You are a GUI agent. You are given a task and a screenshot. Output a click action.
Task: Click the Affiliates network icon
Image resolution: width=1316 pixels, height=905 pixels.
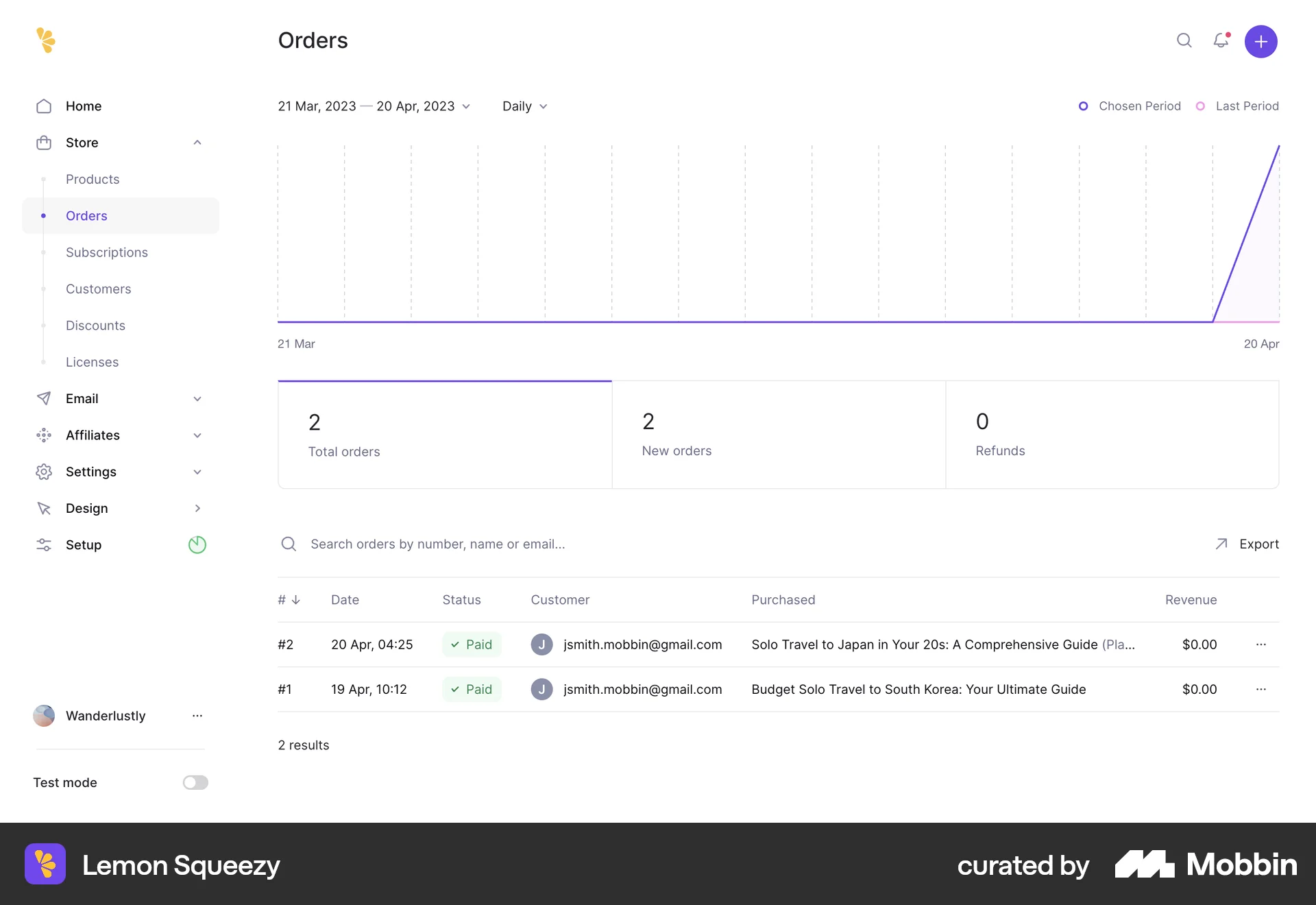pos(43,435)
